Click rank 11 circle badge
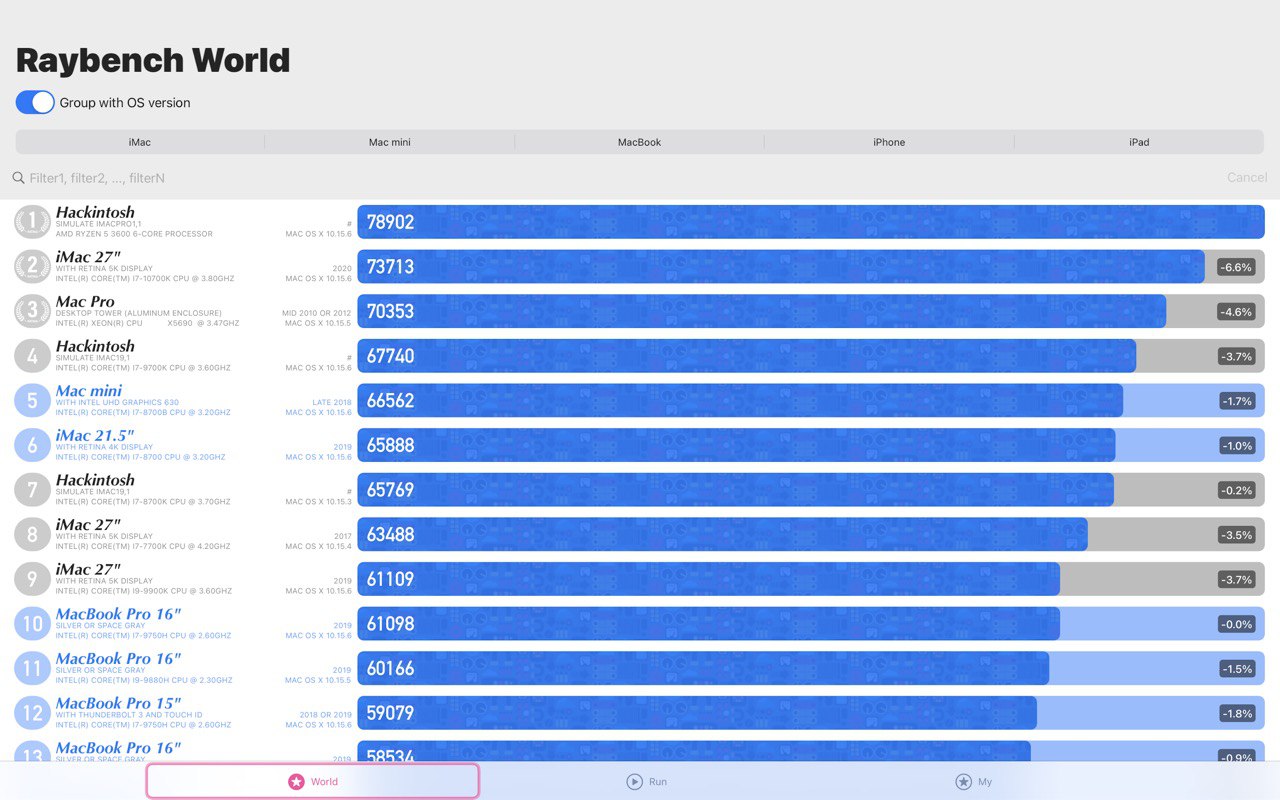This screenshot has height=800, width=1280. [32, 668]
